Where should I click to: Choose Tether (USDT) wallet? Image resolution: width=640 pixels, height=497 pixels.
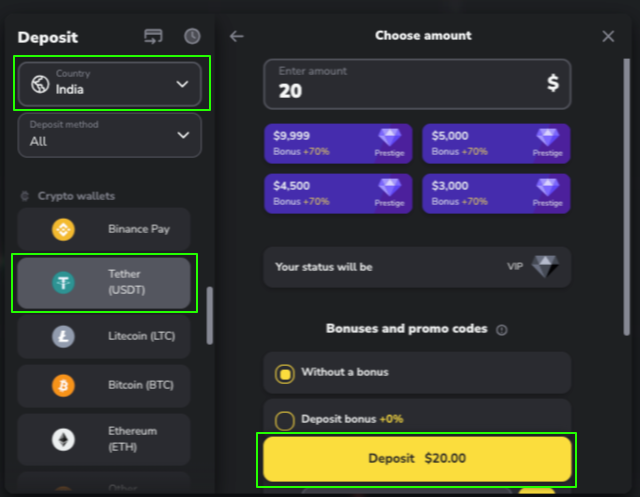(x=104, y=283)
